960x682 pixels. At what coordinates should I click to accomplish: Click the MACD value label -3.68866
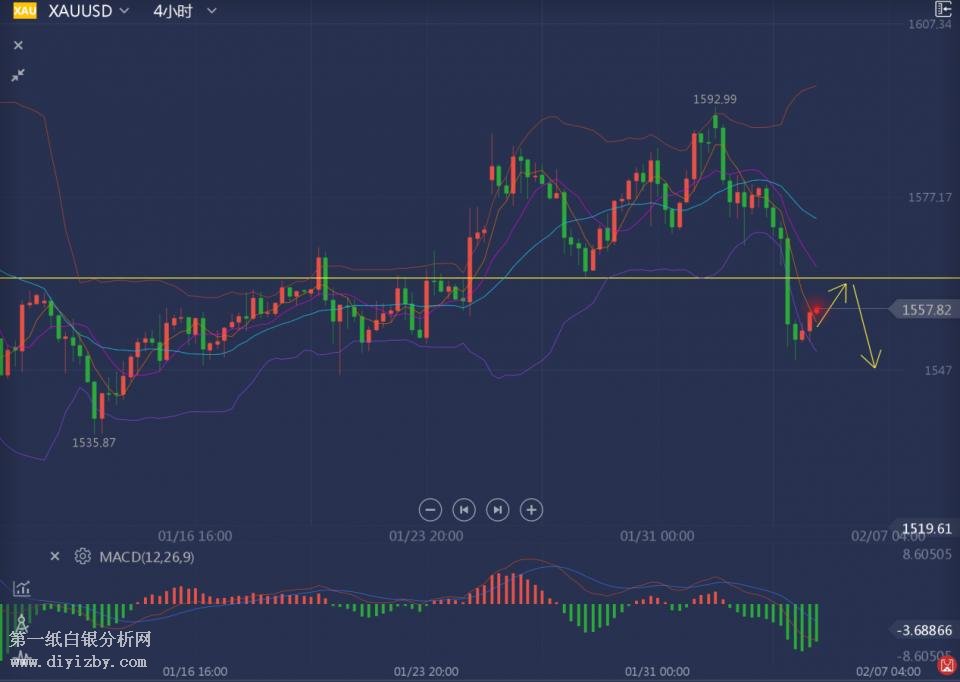(925, 630)
